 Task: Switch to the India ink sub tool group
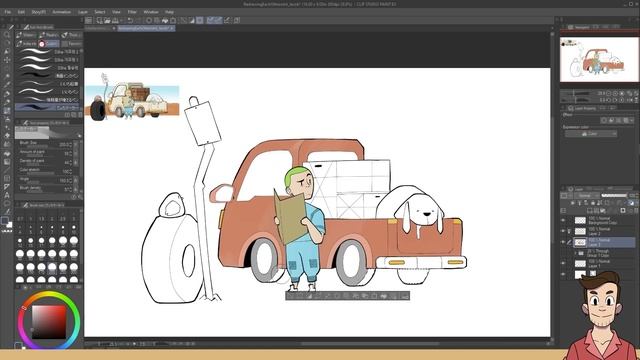click(x=27, y=44)
